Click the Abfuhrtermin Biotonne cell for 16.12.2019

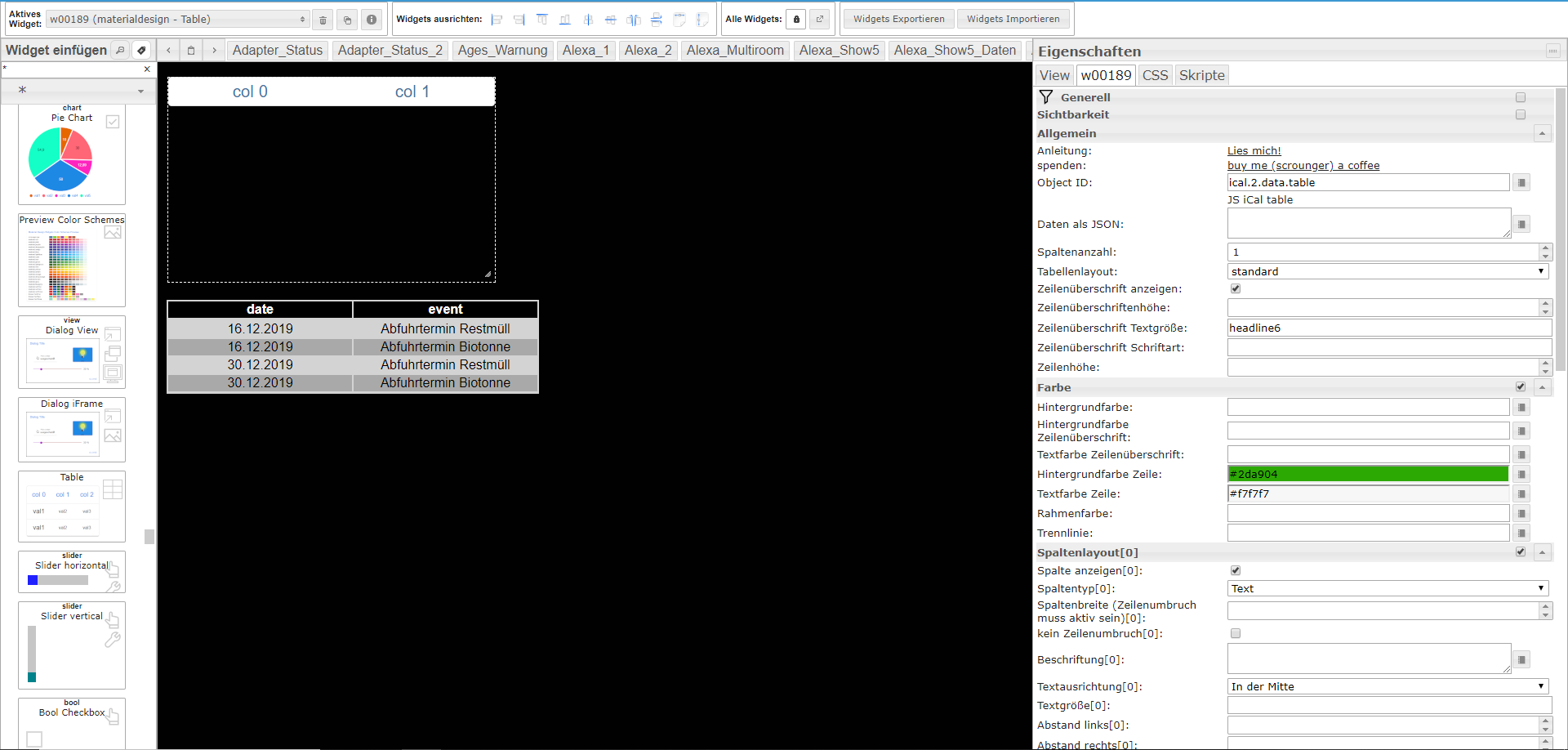pos(445,346)
